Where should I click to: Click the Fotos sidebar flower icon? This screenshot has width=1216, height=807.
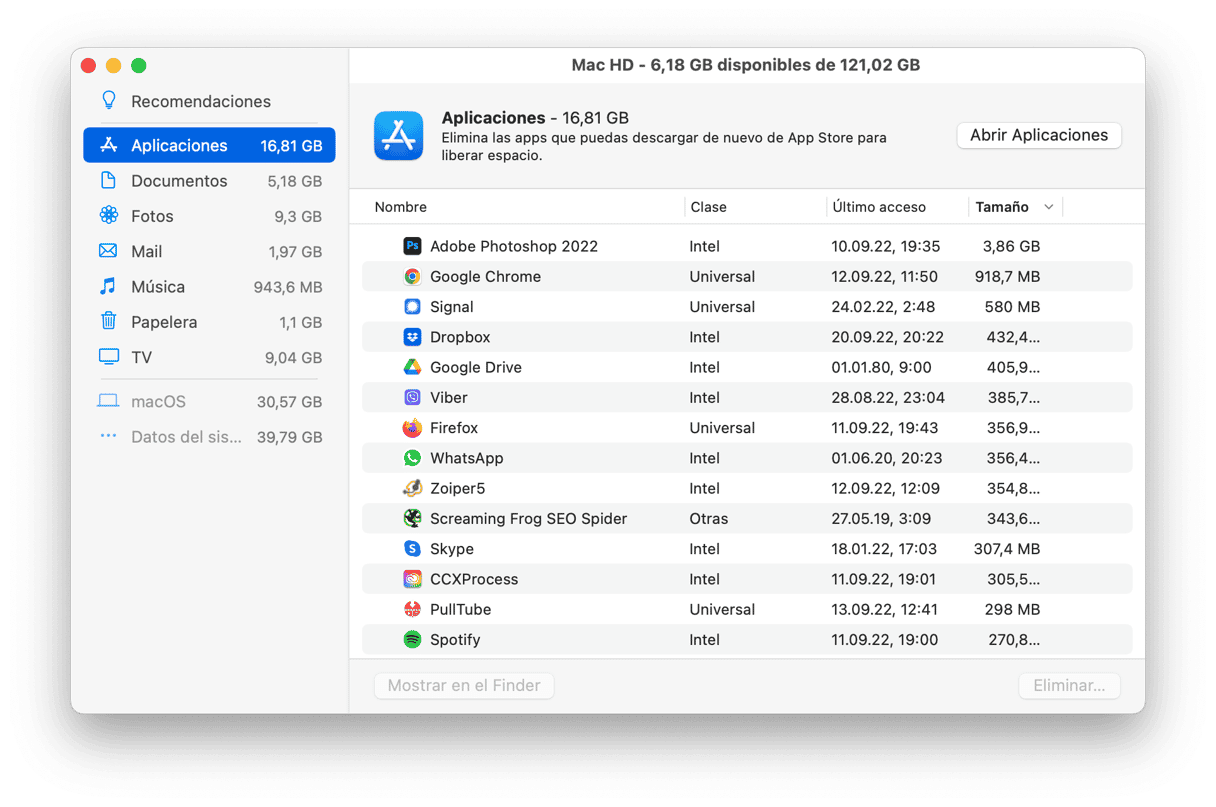click(109, 216)
